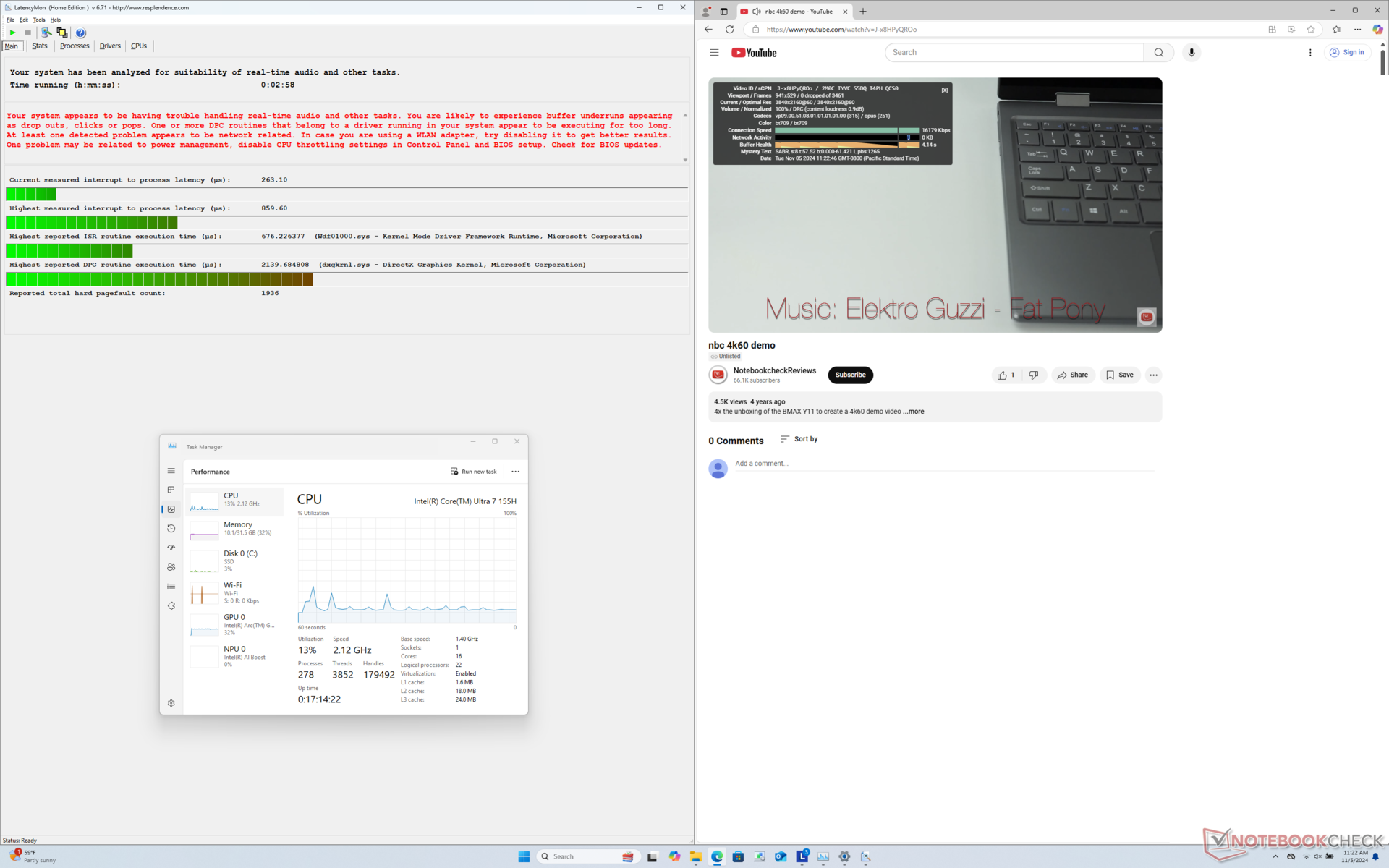The image size is (1389, 868).
Task: Switch to the Processes tab in LatencyMon
Action: (75, 46)
